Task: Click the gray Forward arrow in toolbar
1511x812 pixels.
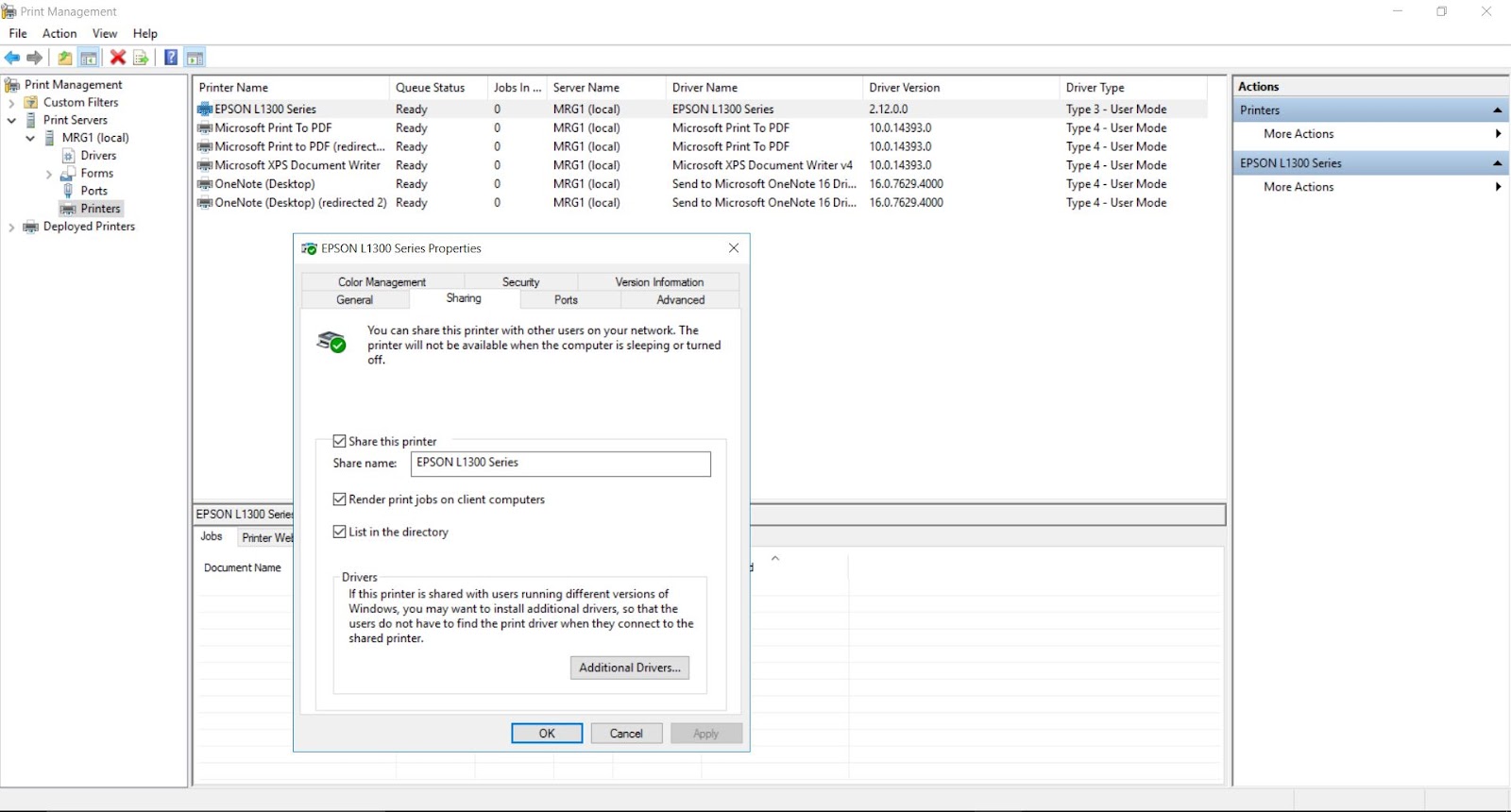Action: coord(35,58)
